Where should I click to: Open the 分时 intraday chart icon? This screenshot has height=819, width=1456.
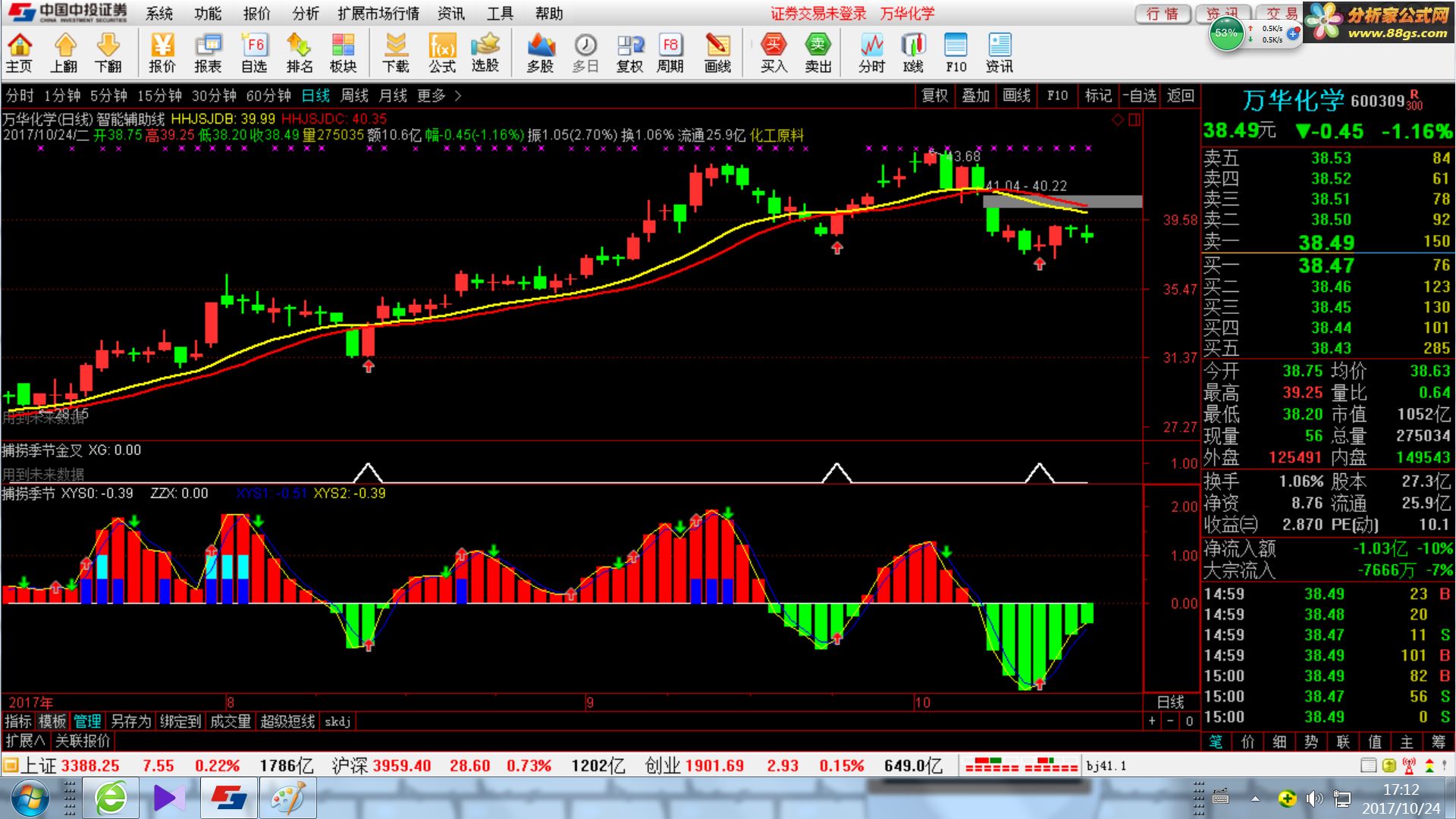click(872, 53)
